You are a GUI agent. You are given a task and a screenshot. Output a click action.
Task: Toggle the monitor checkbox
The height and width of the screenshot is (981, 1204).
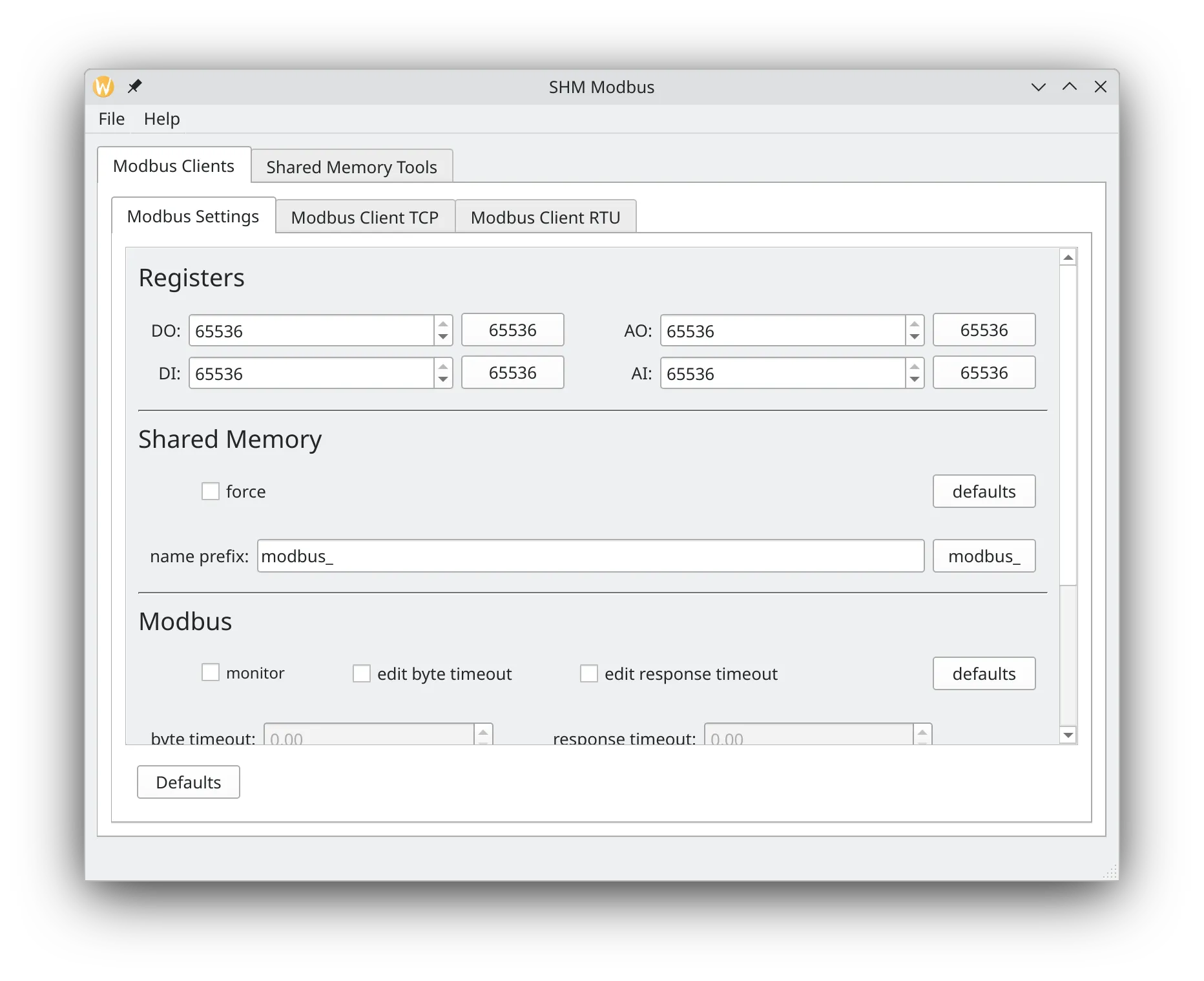[211, 673]
